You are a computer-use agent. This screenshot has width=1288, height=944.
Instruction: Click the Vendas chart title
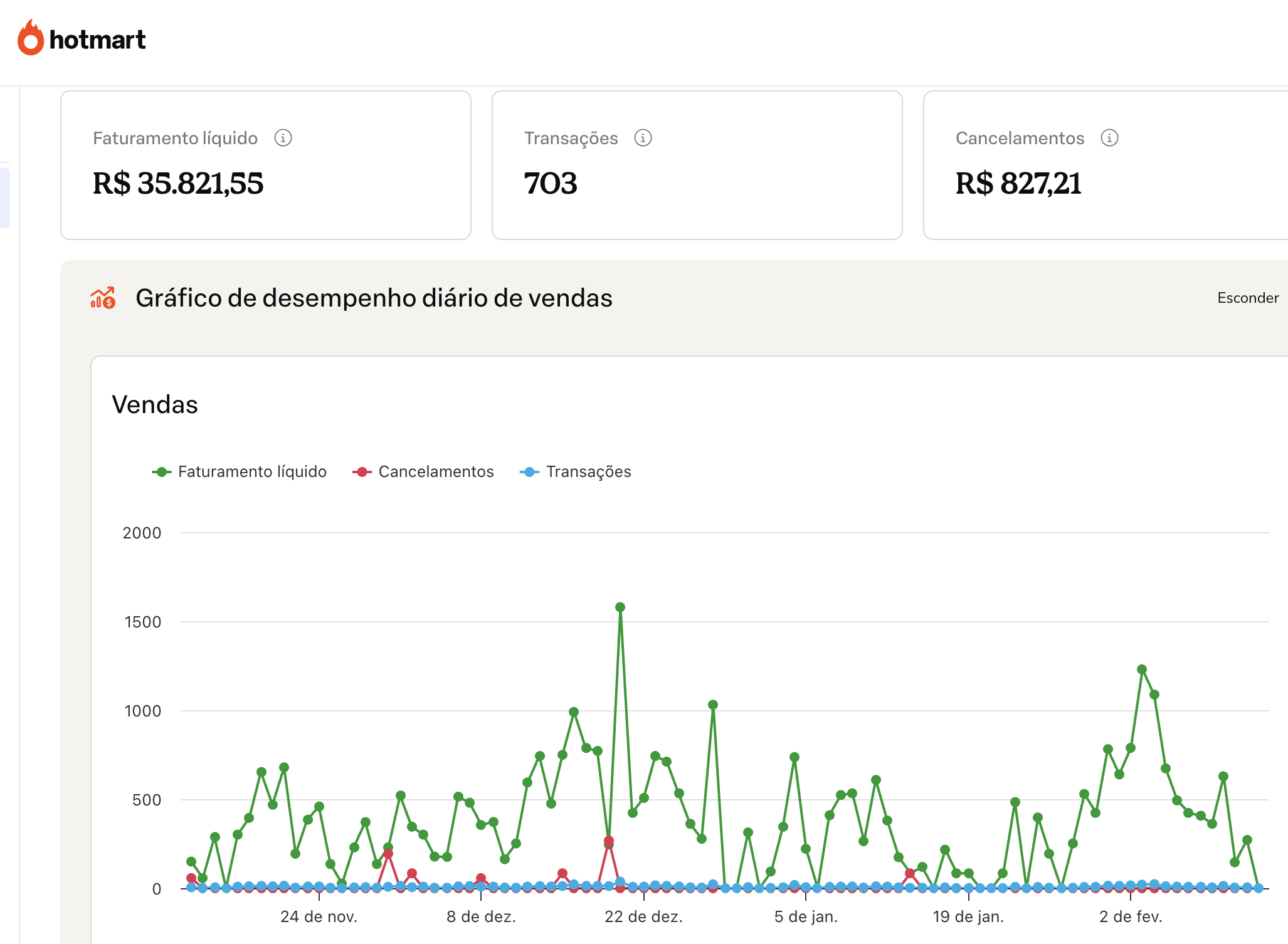point(155,405)
